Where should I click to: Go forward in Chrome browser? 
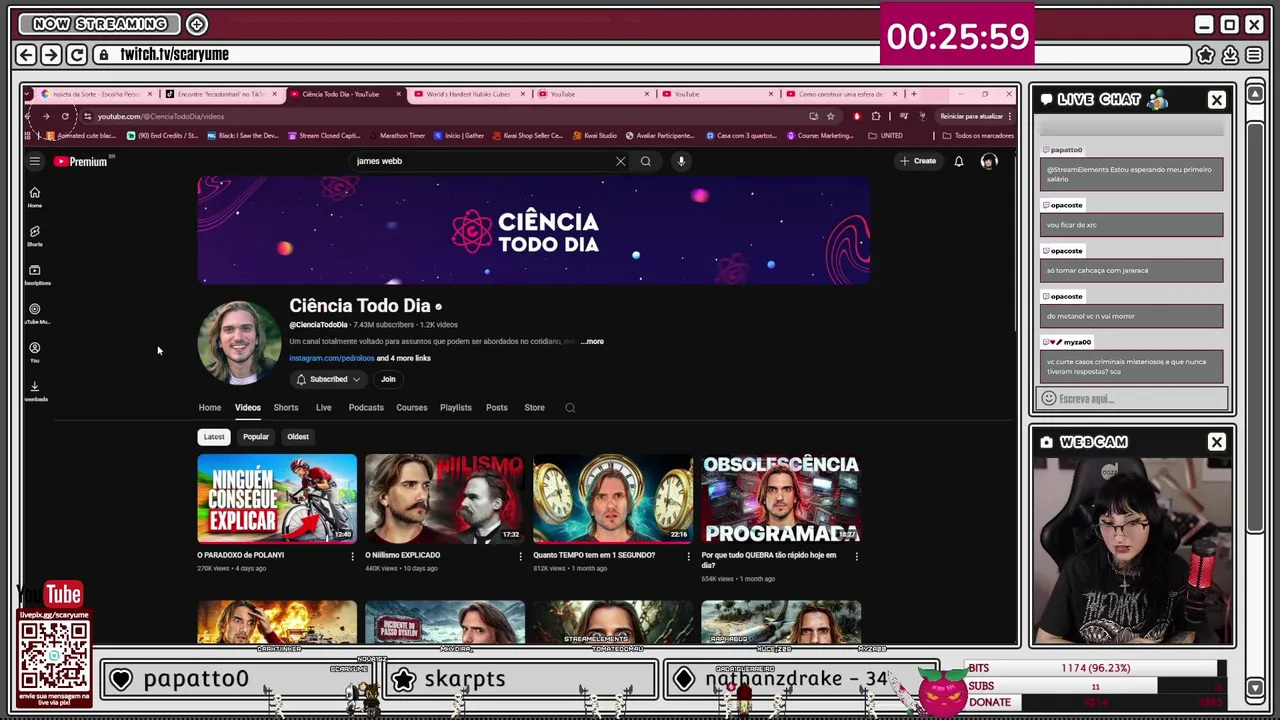pyautogui.click(x=45, y=116)
